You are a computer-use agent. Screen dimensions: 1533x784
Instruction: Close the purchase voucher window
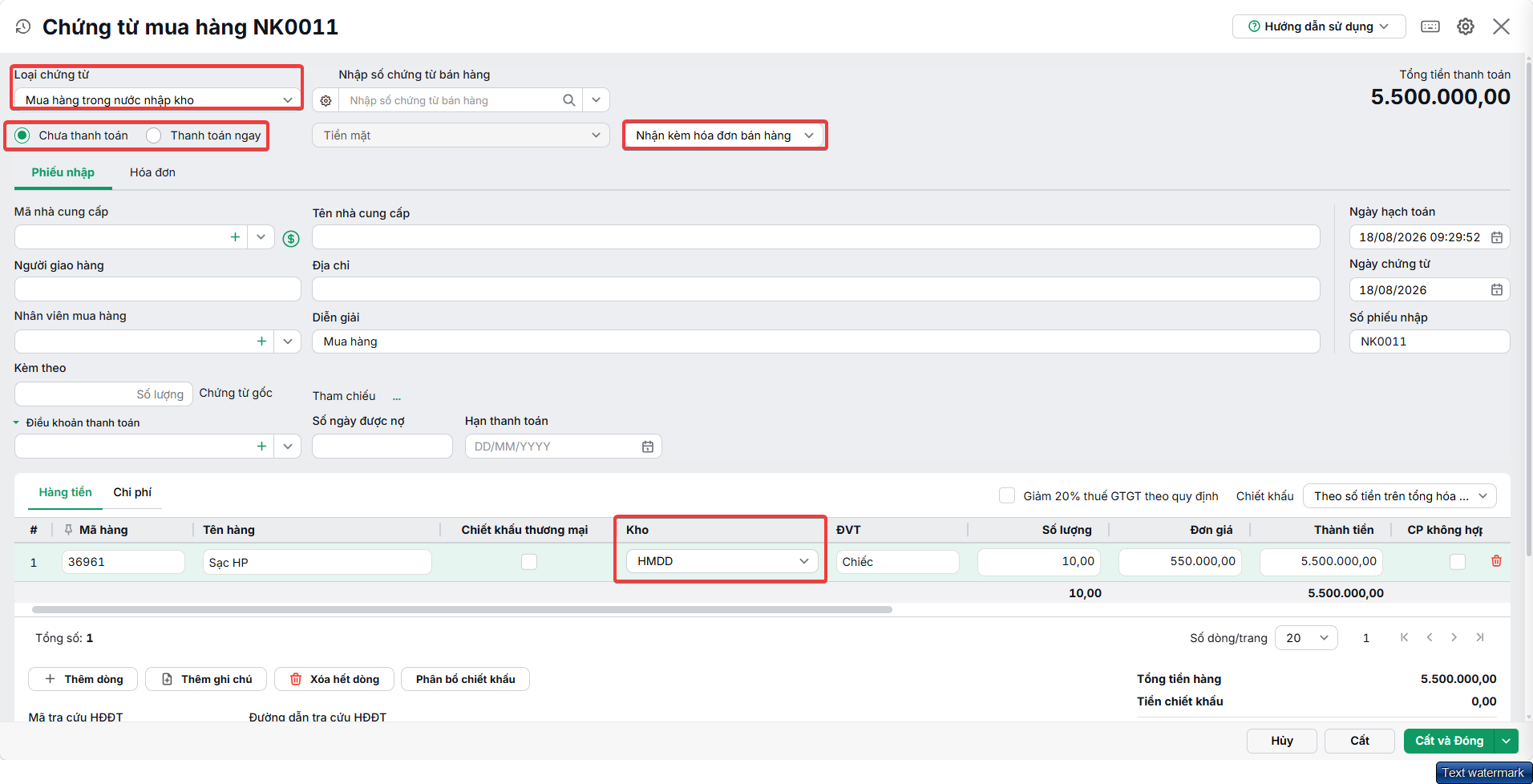pyautogui.click(x=1502, y=26)
